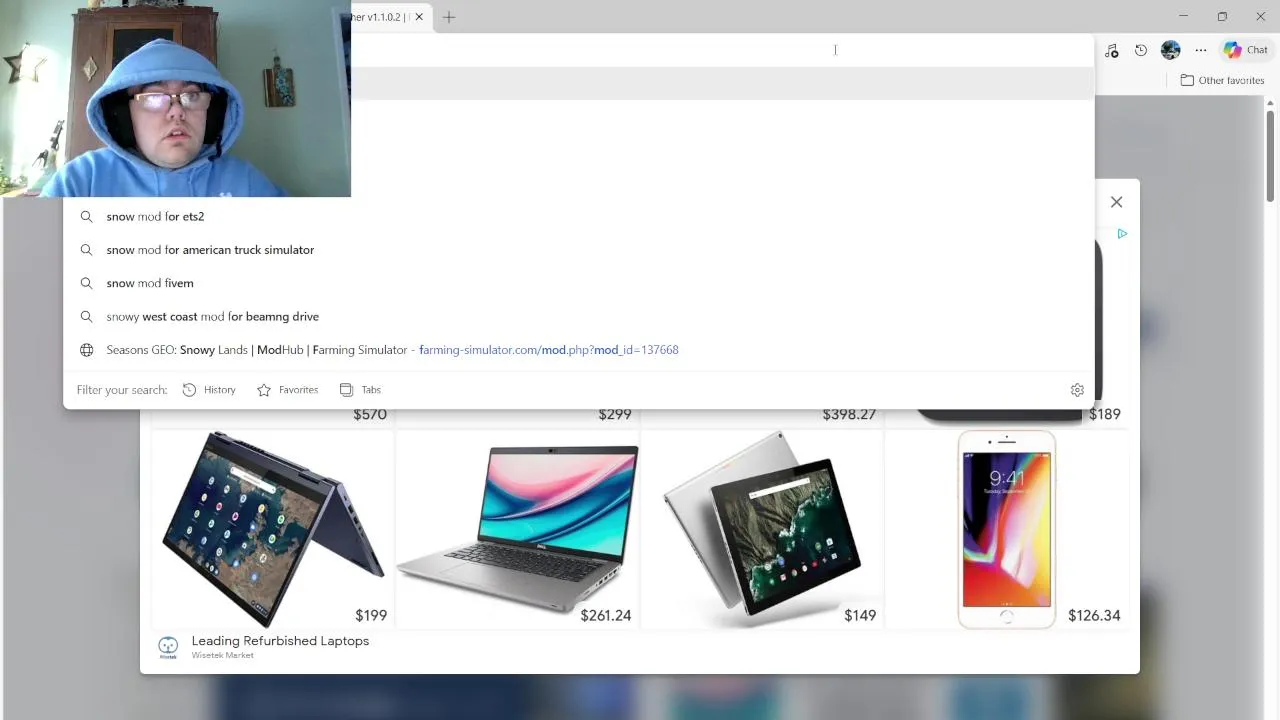1280x720 pixels.
Task: Click the $570 price label
Action: [369, 414]
